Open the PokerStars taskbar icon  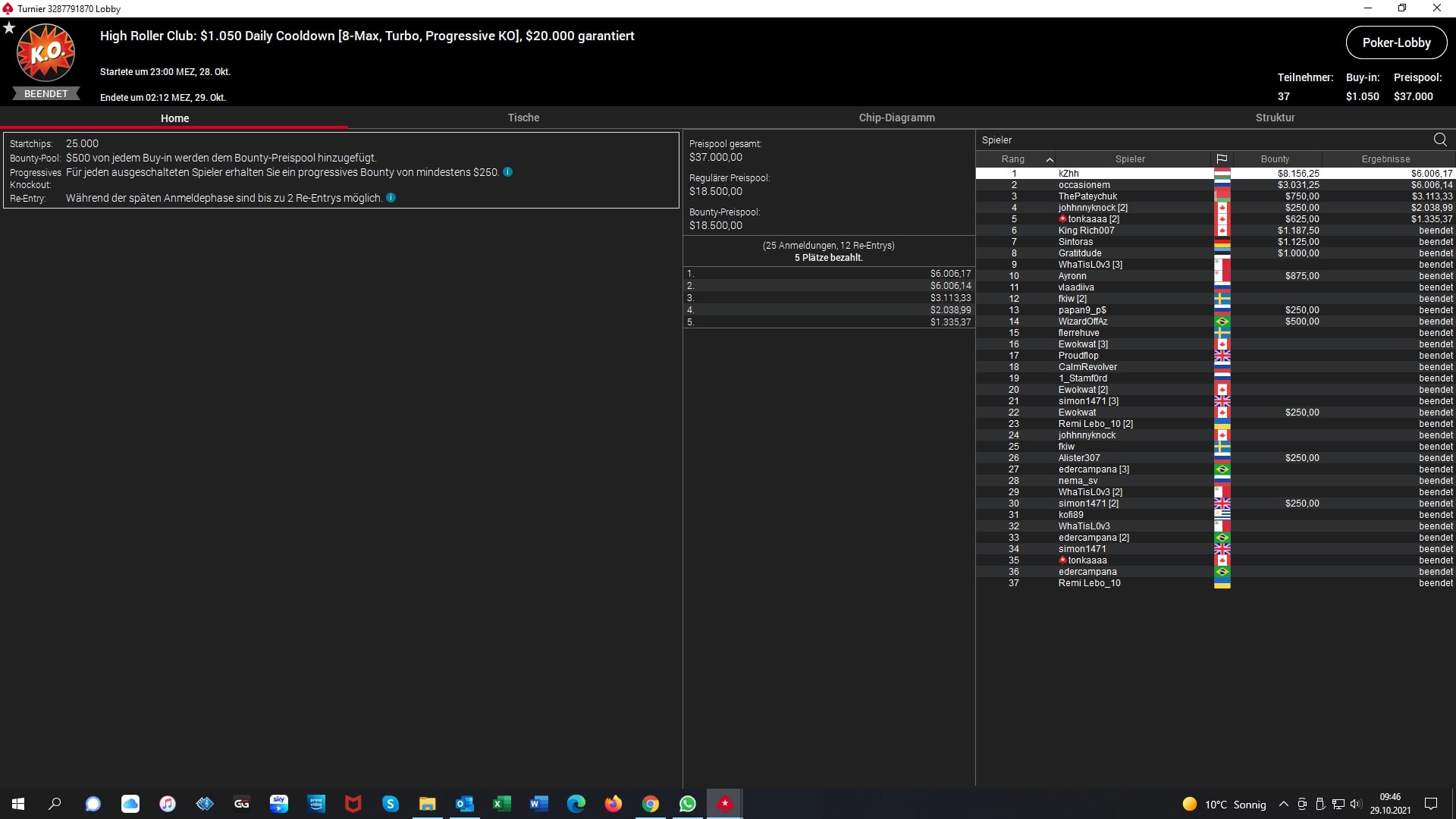point(725,804)
